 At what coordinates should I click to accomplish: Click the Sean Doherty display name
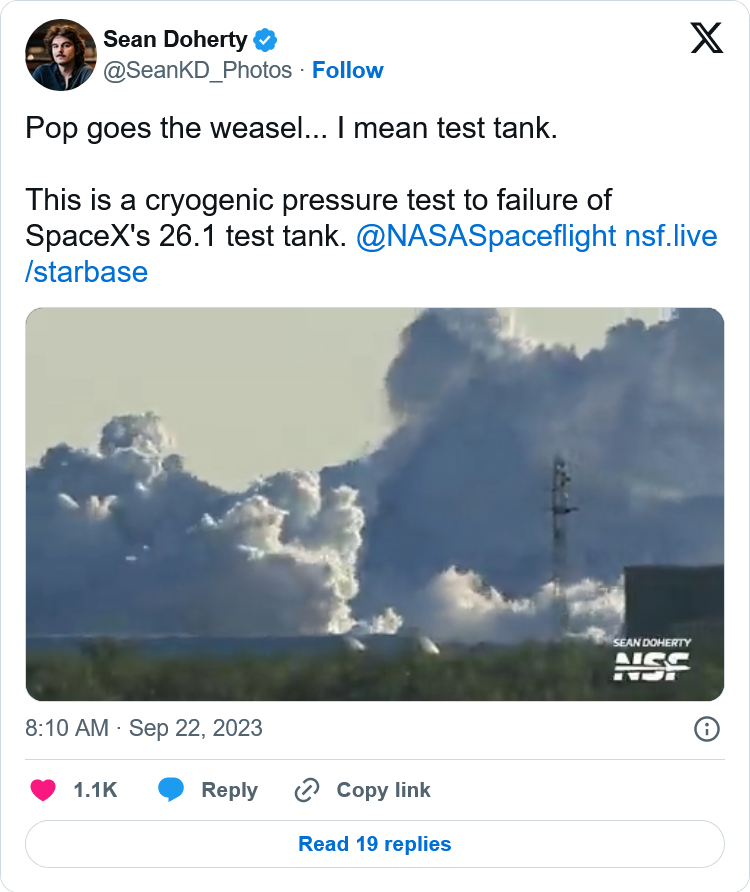(x=175, y=40)
